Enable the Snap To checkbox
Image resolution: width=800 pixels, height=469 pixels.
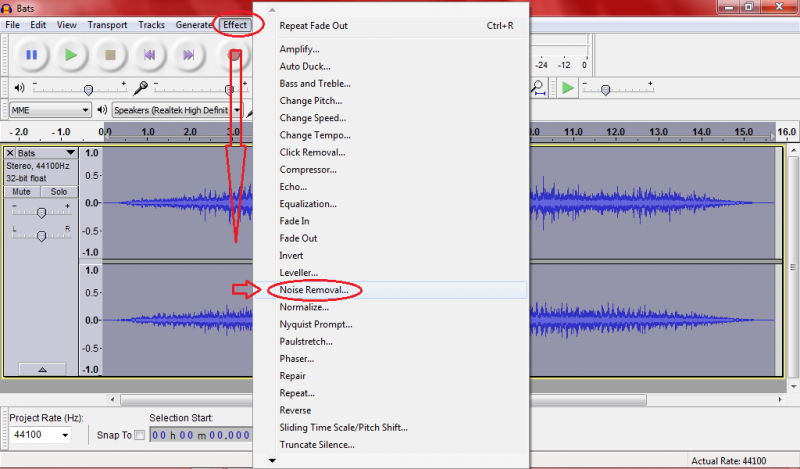pyautogui.click(x=139, y=435)
